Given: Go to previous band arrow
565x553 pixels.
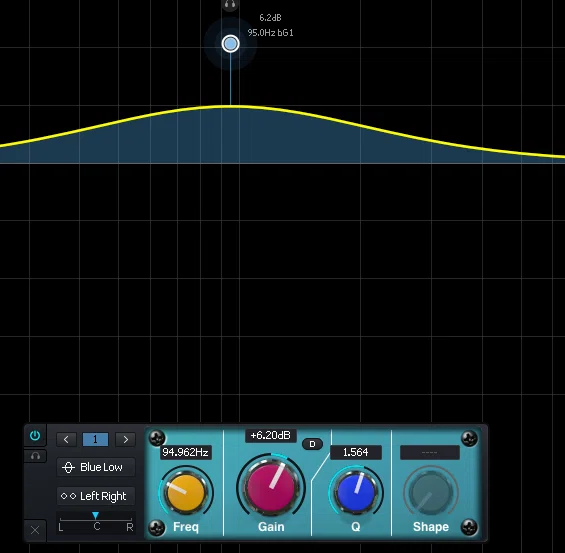Looking at the screenshot, I should click(66, 440).
